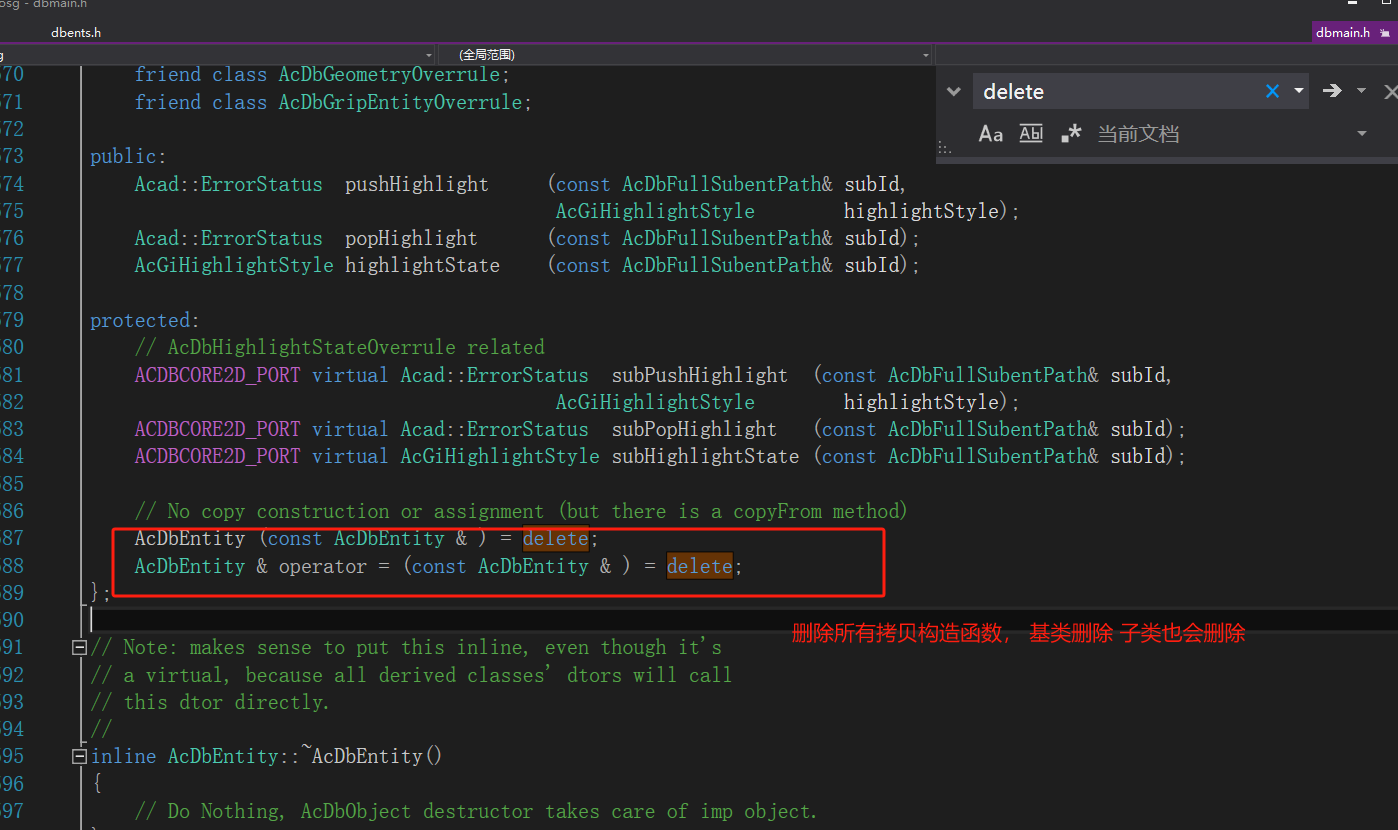Screen dimensions: 1398x830
Task: Open search history dropdown in find field
Action: tap(1298, 91)
